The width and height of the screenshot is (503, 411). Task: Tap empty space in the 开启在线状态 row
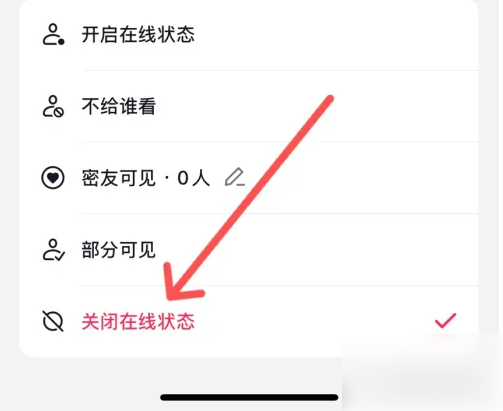(x=333, y=35)
